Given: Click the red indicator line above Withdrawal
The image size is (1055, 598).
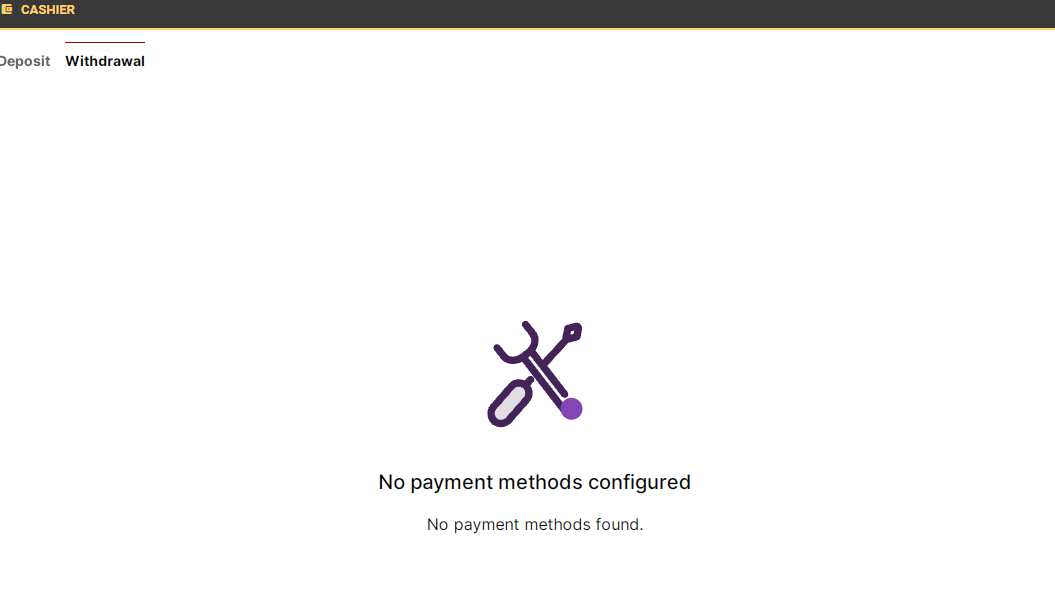Looking at the screenshot, I should pos(105,42).
